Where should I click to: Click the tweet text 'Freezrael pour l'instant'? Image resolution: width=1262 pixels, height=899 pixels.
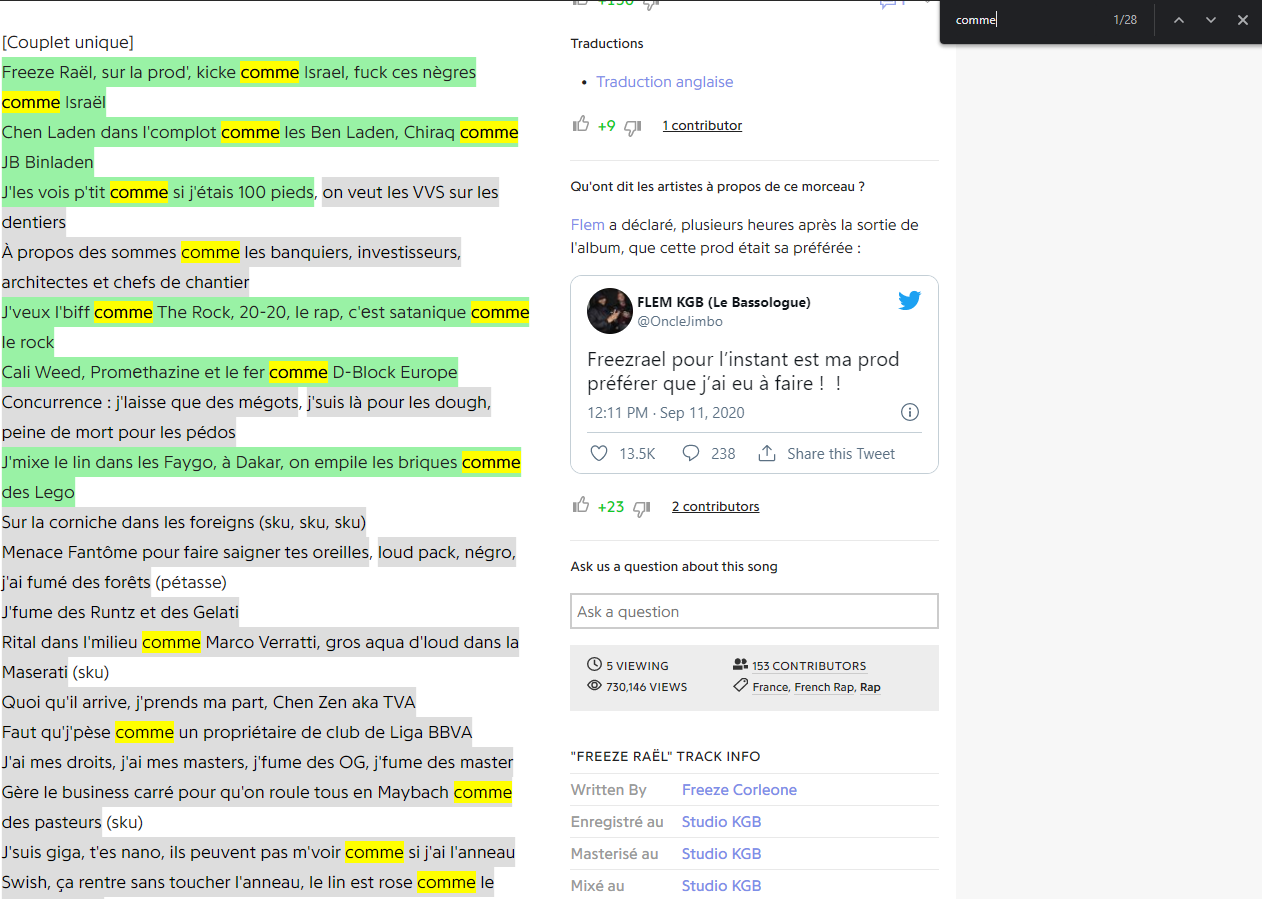tap(743, 370)
